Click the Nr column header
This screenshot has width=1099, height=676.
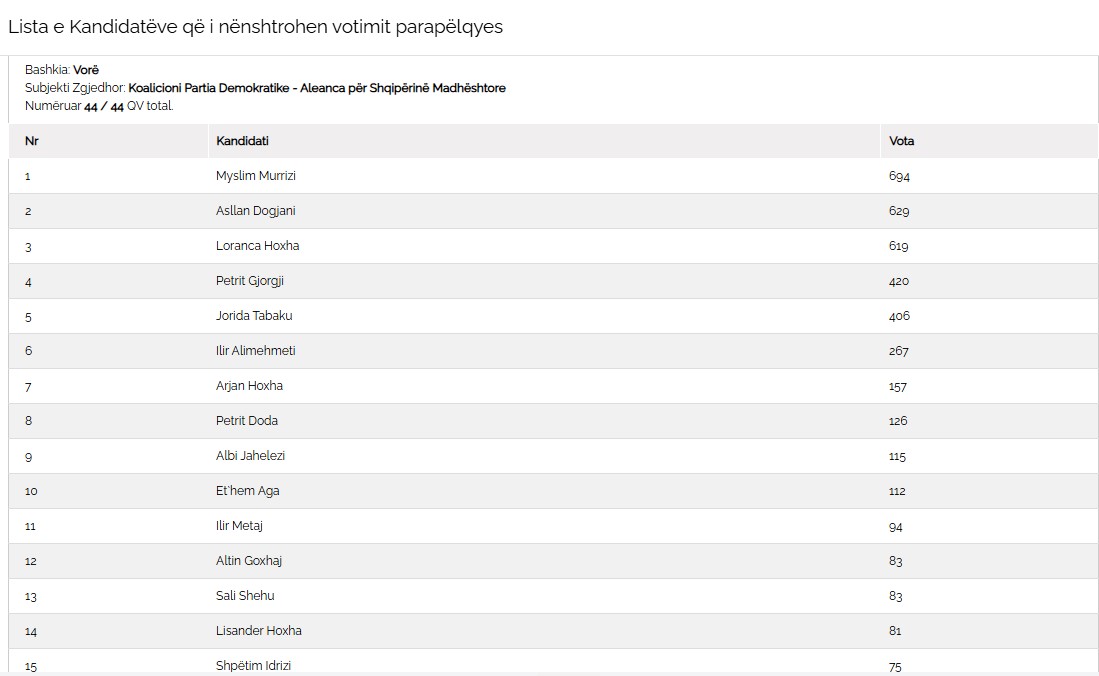point(31,141)
